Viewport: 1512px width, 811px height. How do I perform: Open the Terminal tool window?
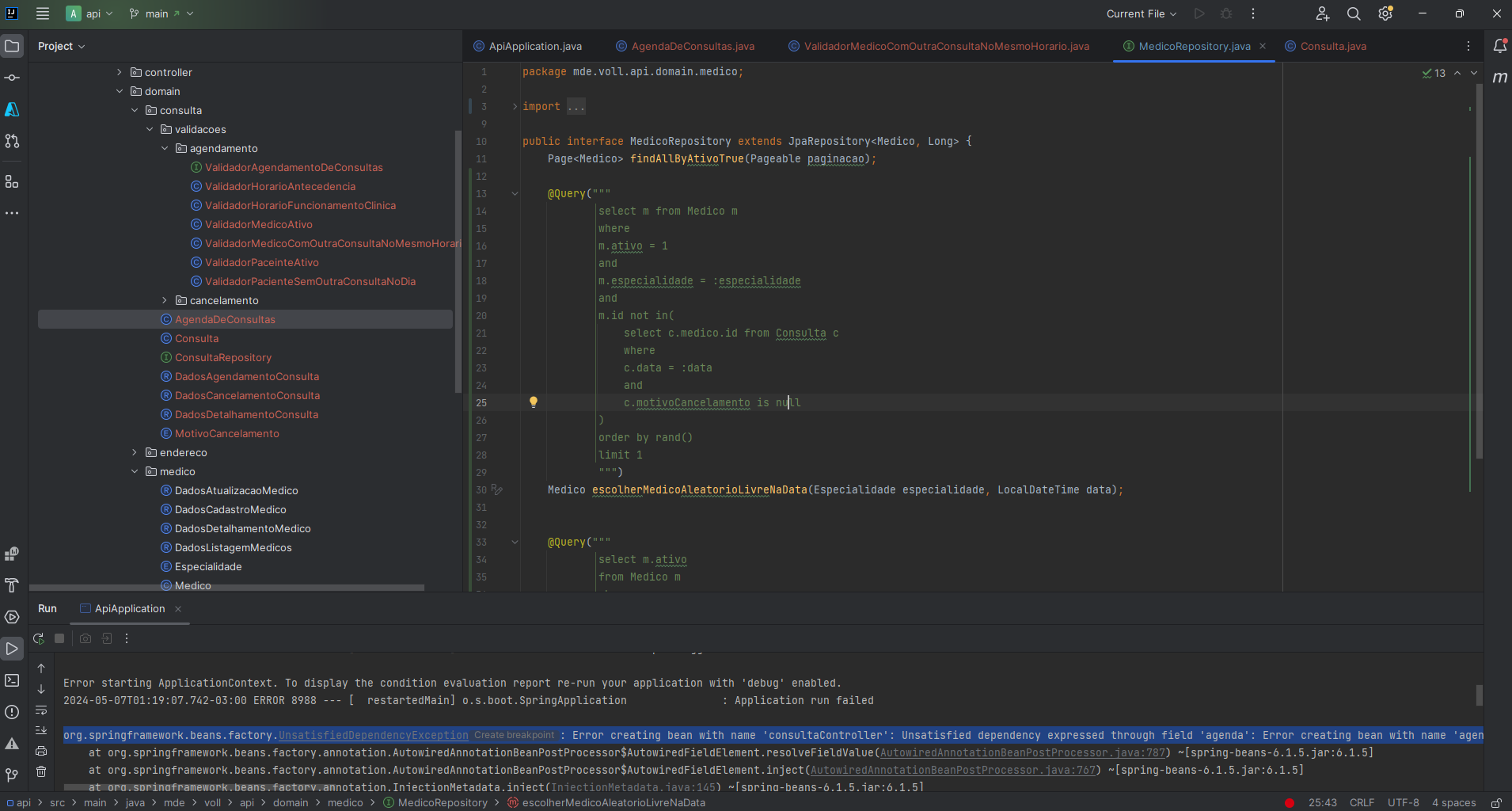point(12,680)
